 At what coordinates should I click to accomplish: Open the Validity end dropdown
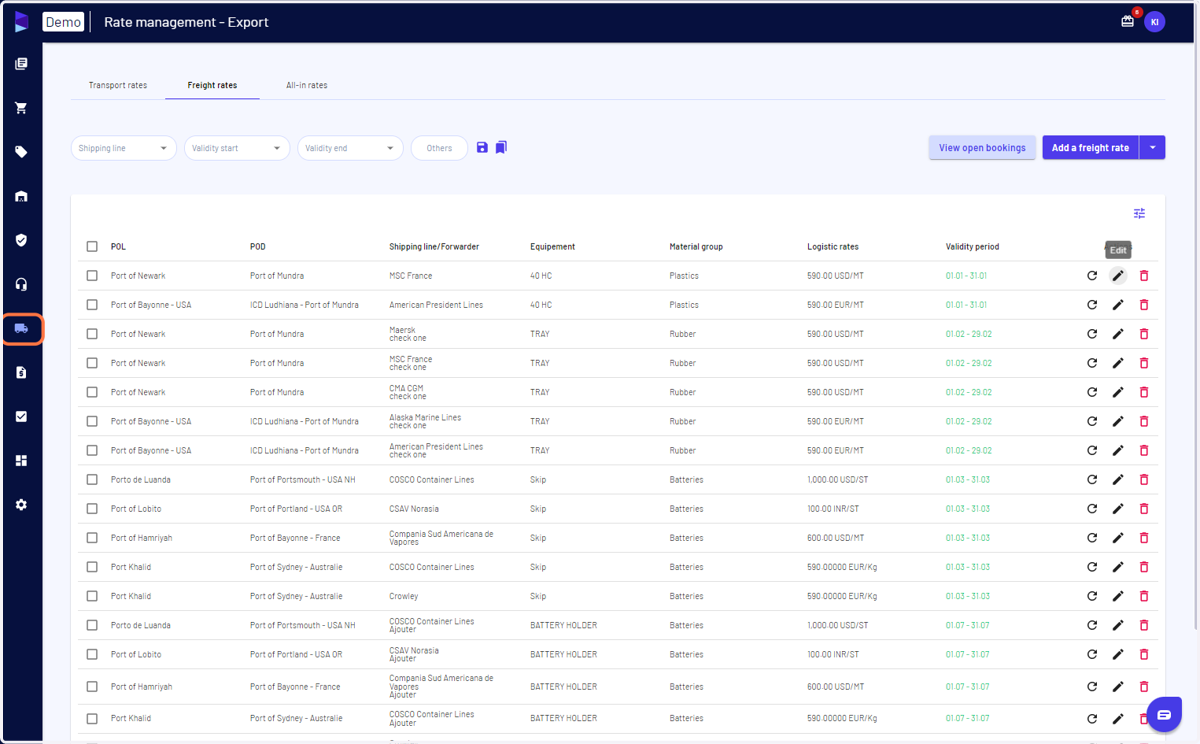[350, 148]
